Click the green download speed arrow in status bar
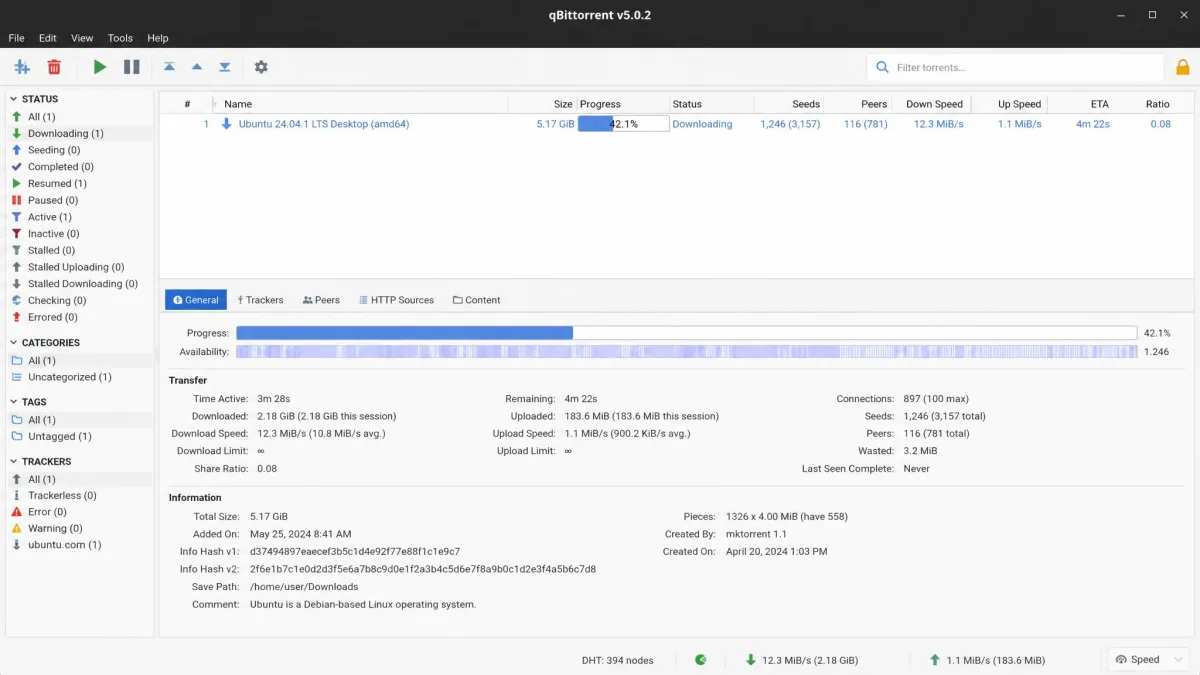1200x675 pixels. click(x=751, y=660)
